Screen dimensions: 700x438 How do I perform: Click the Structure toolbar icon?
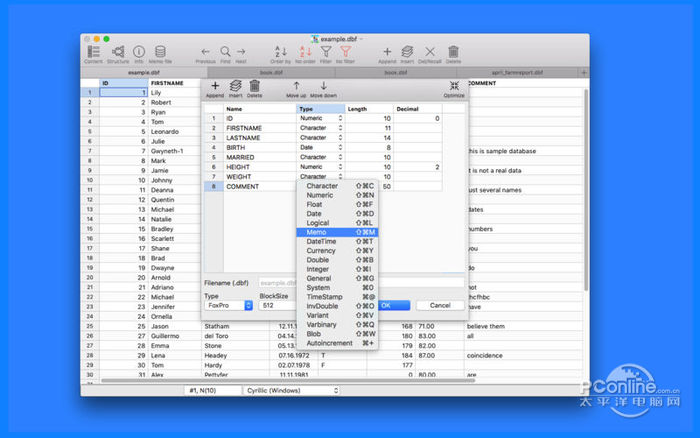tap(118, 53)
